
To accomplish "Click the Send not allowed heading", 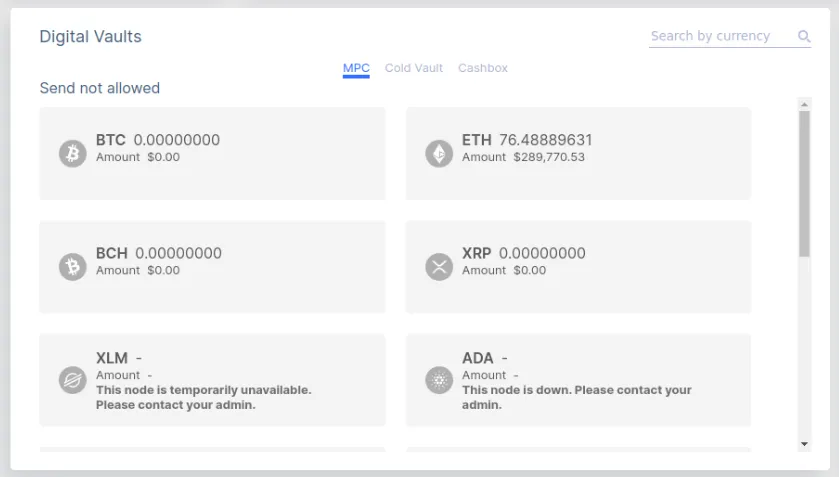I will pyautogui.click(x=100, y=88).
